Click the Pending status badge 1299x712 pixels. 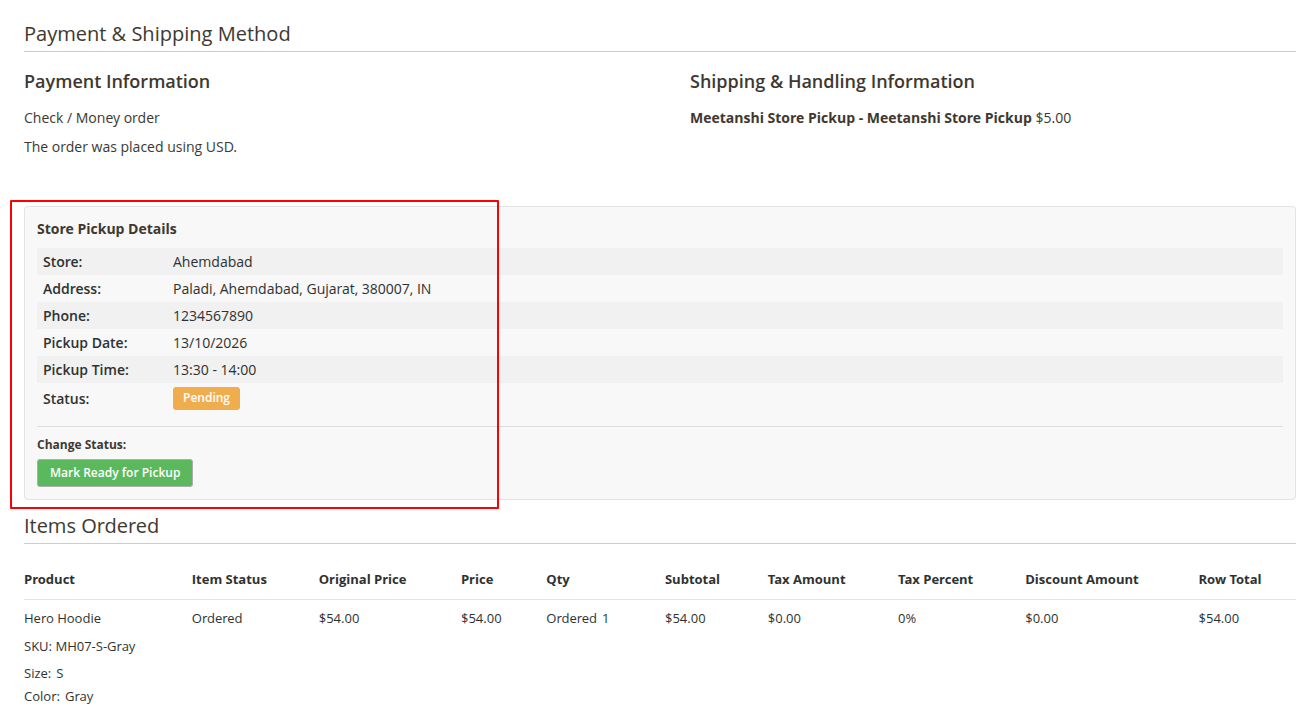click(206, 398)
